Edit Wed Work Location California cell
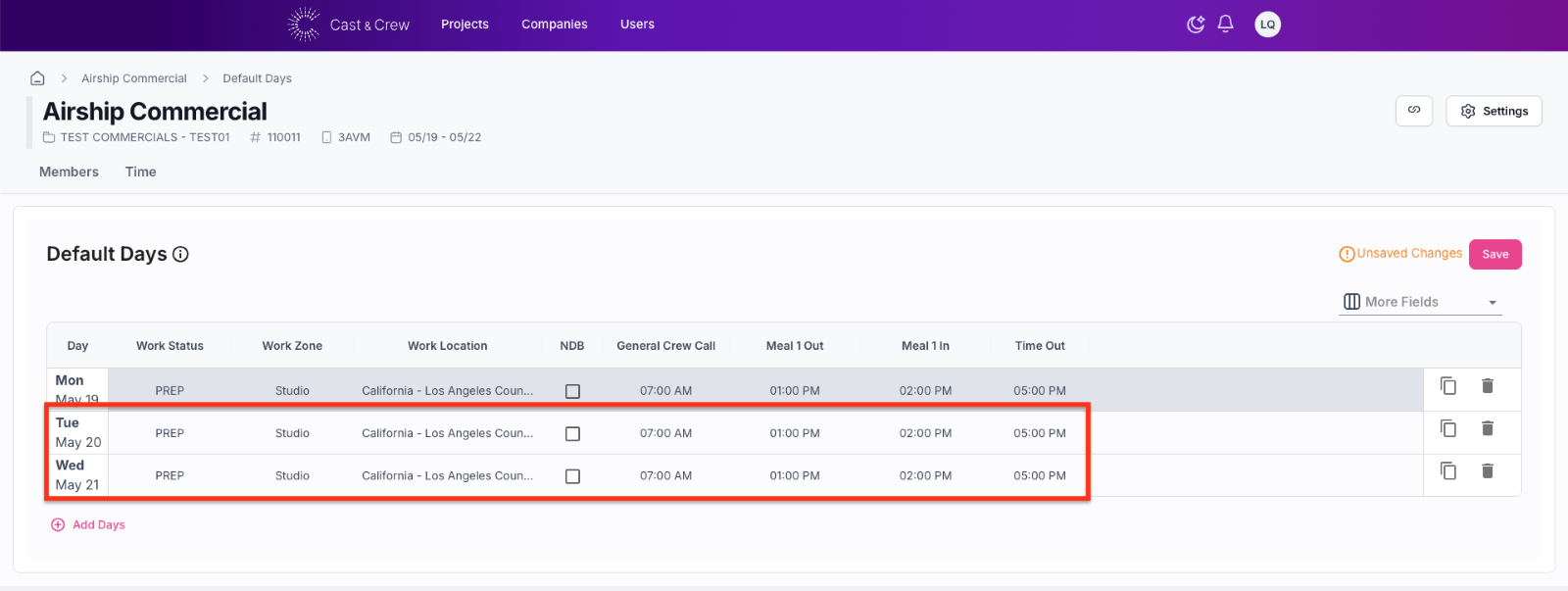This screenshot has height=591, width=1568. (448, 475)
